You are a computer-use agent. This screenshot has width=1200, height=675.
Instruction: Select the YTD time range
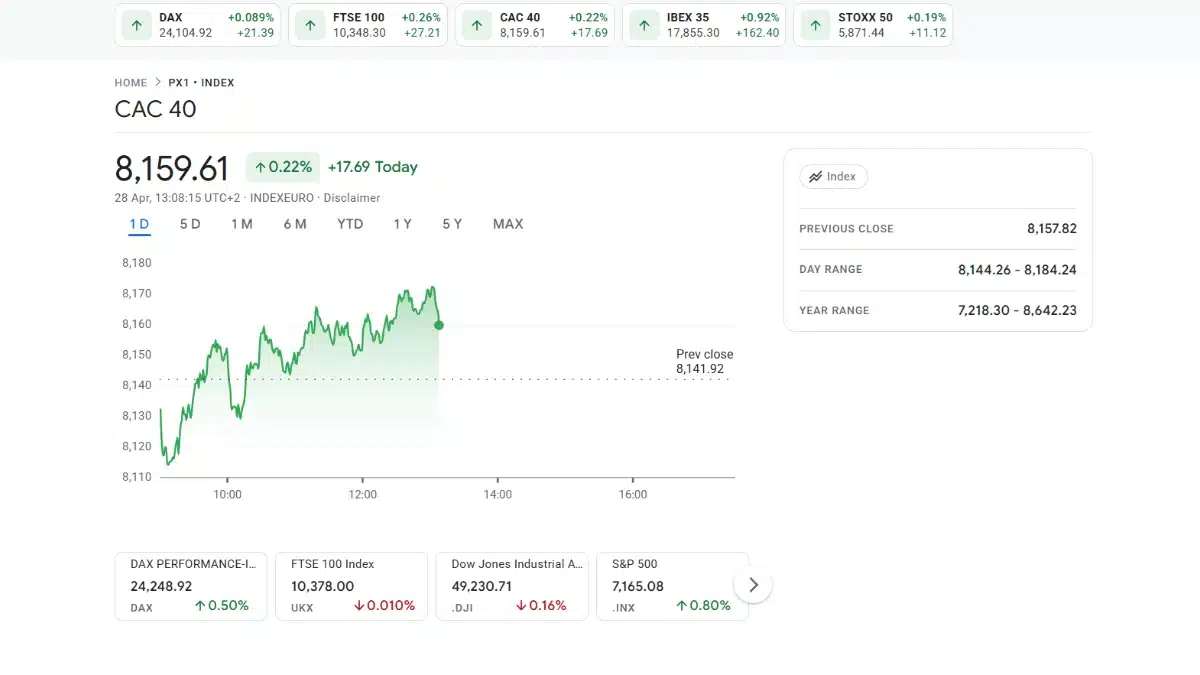[349, 224]
